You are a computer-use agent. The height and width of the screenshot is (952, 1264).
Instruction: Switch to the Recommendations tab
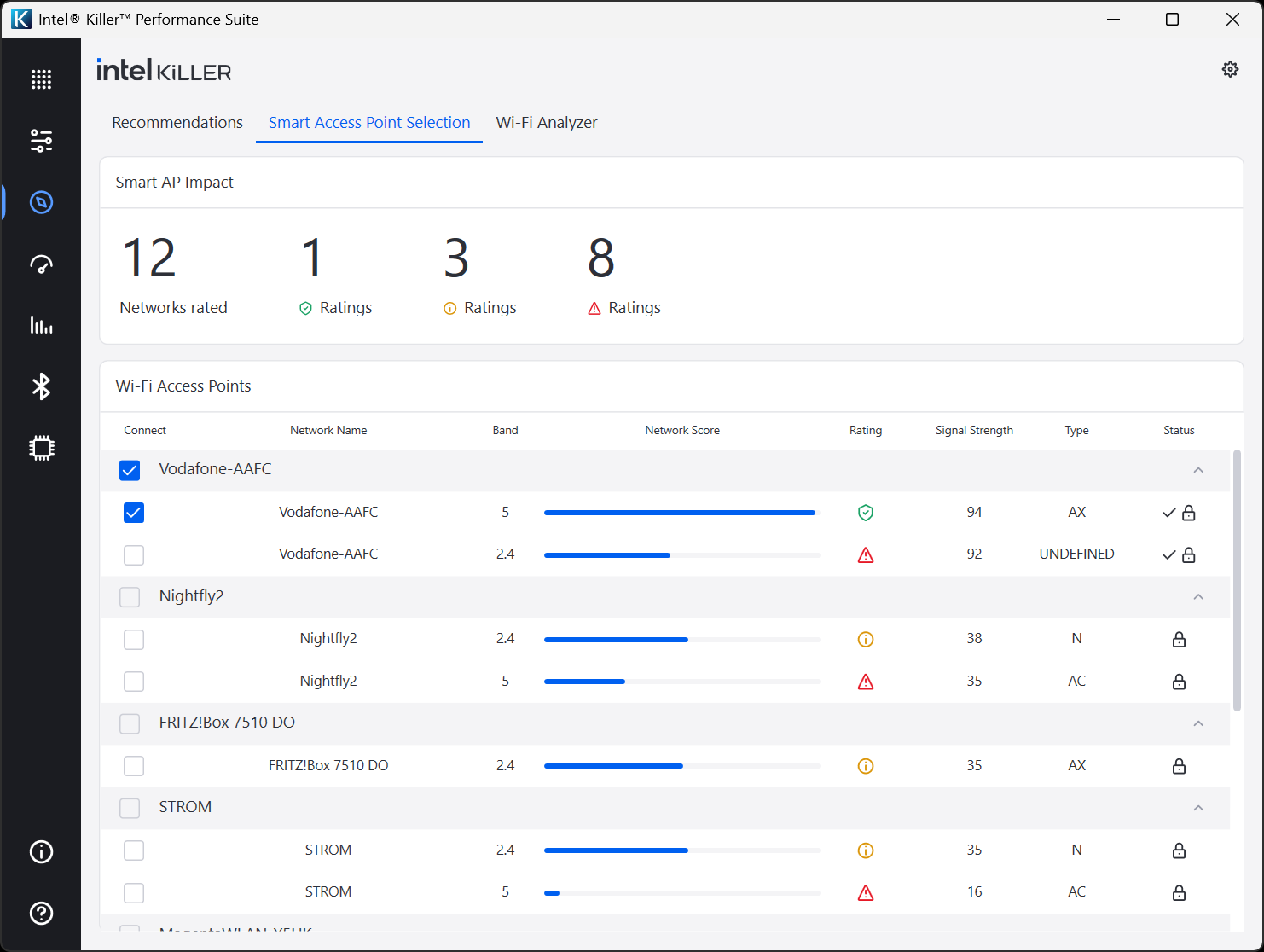click(177, 123)
